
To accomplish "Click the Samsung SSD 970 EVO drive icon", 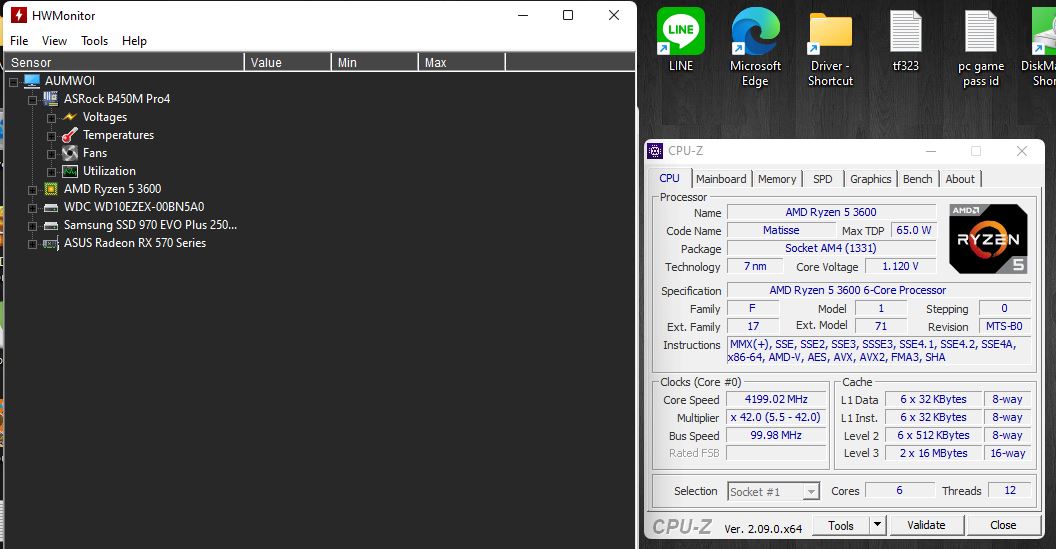I will (x=51, y=226).
